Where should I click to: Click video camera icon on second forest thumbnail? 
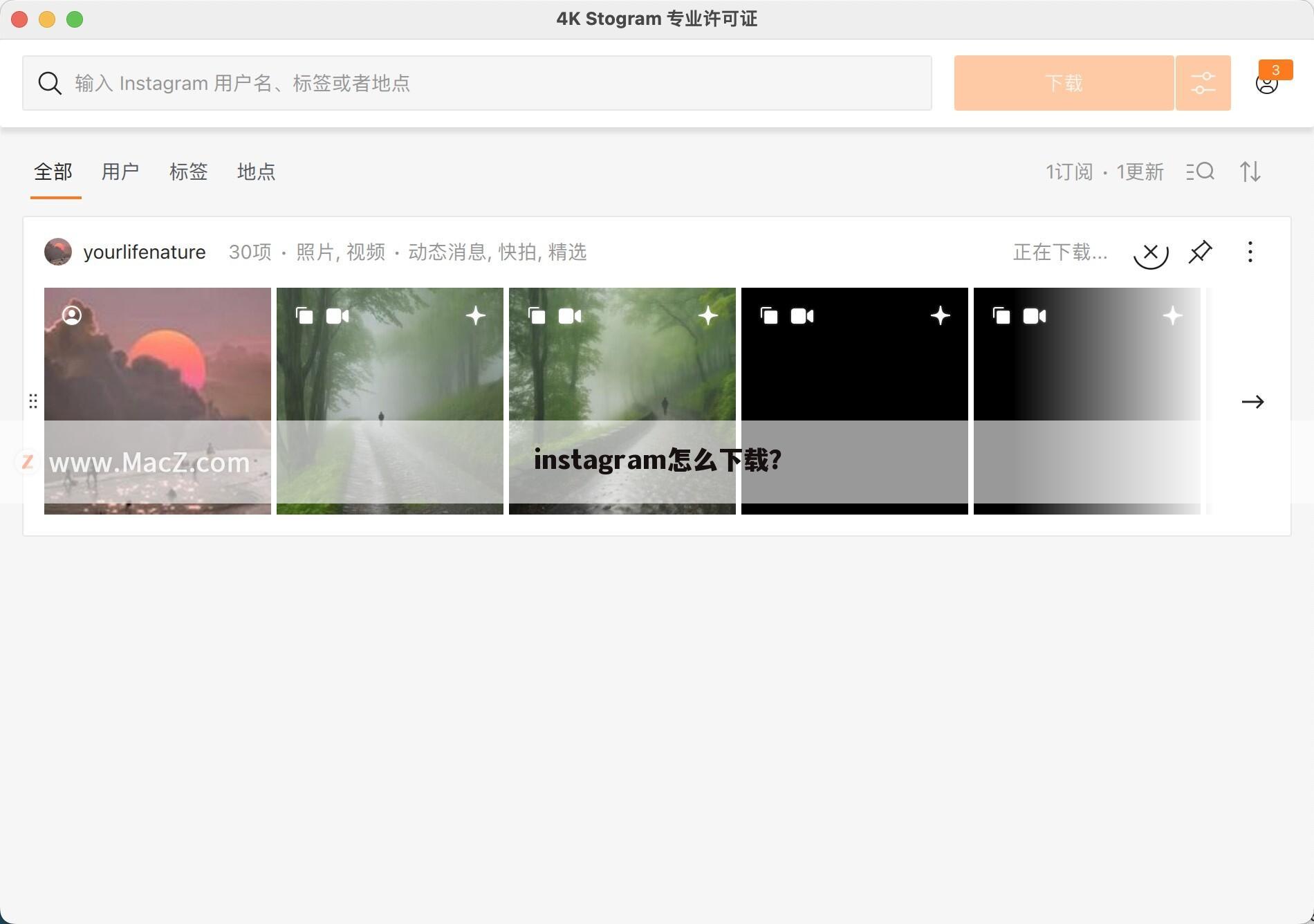pyautogui.click(x=570, y=316)
